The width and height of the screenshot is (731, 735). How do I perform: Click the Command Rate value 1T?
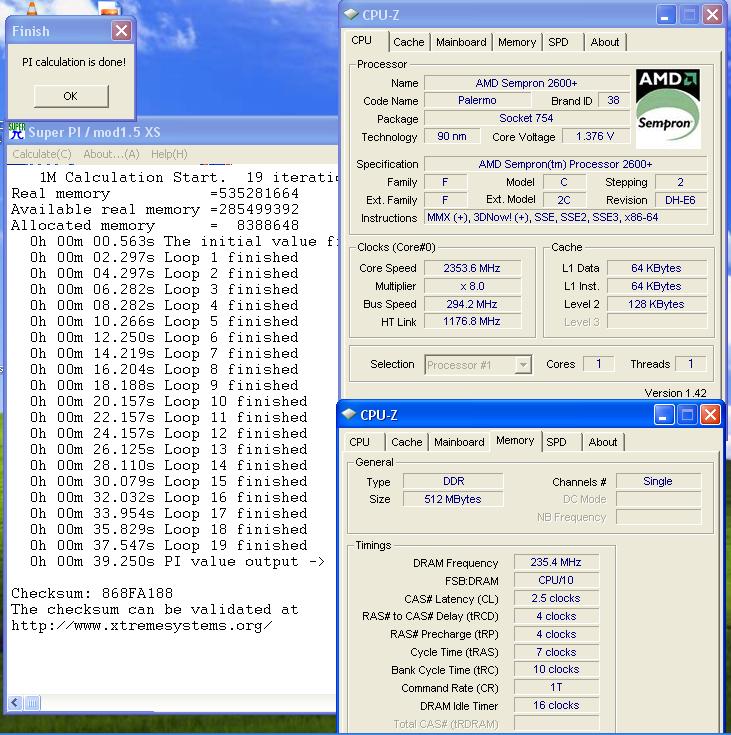click(556, 688)
